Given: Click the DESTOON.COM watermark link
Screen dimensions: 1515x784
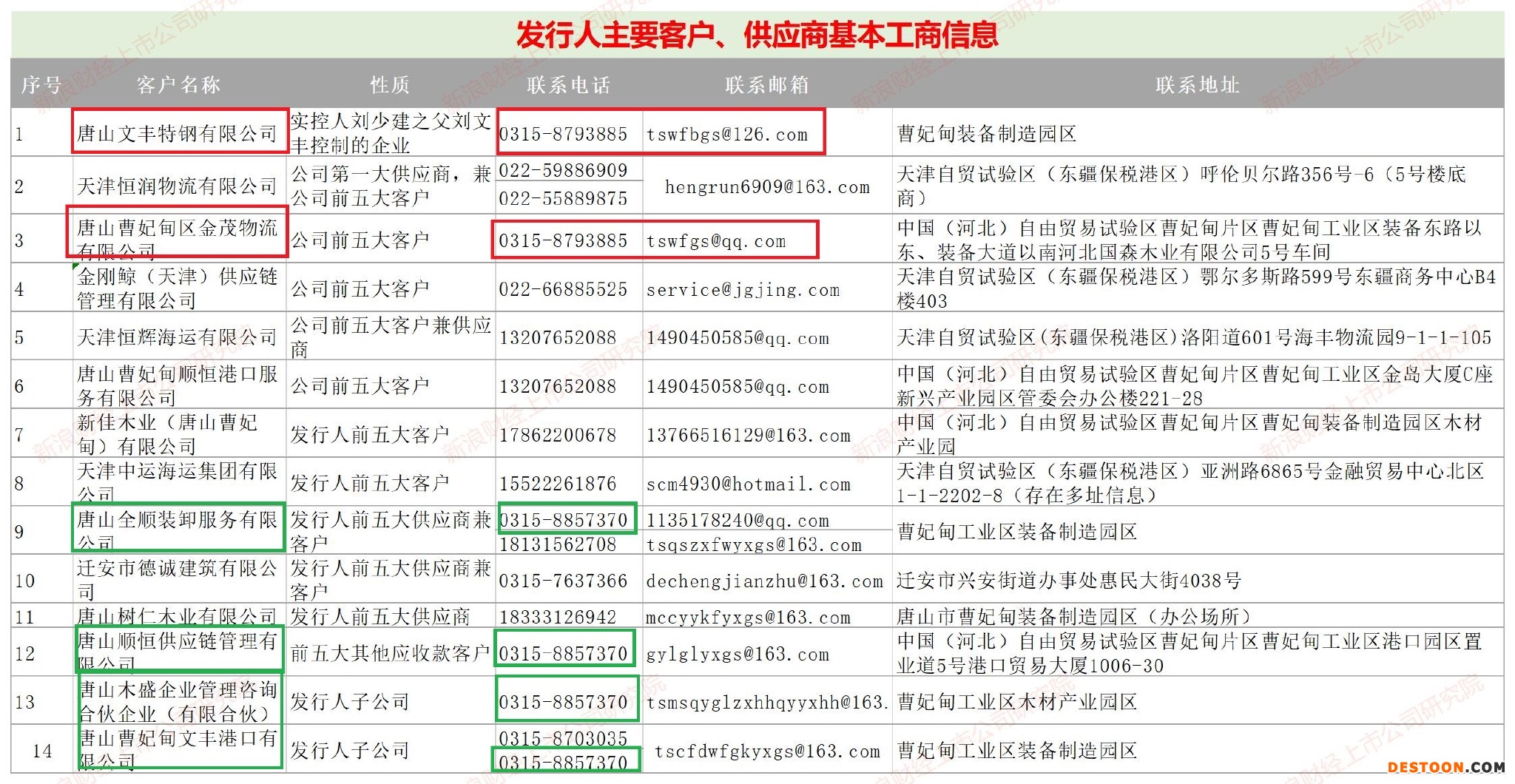Looking at the screenshot, I should 1445,767.
